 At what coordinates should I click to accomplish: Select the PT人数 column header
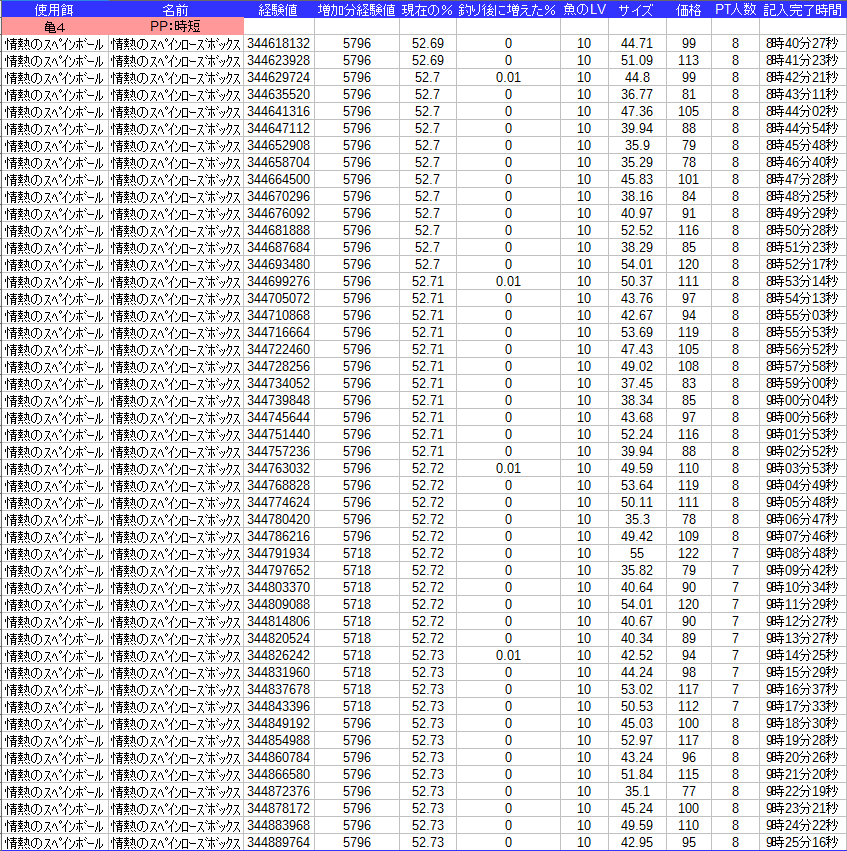(x=735, y=9)
